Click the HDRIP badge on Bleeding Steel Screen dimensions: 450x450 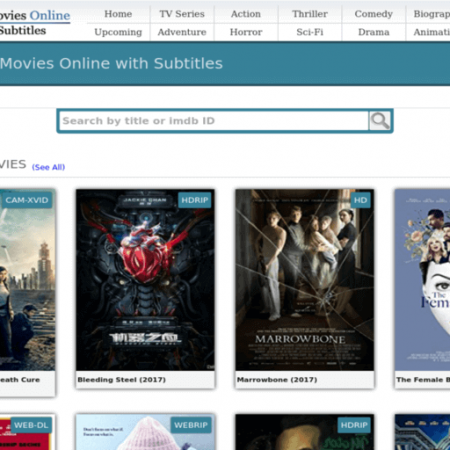coord(195,200)
